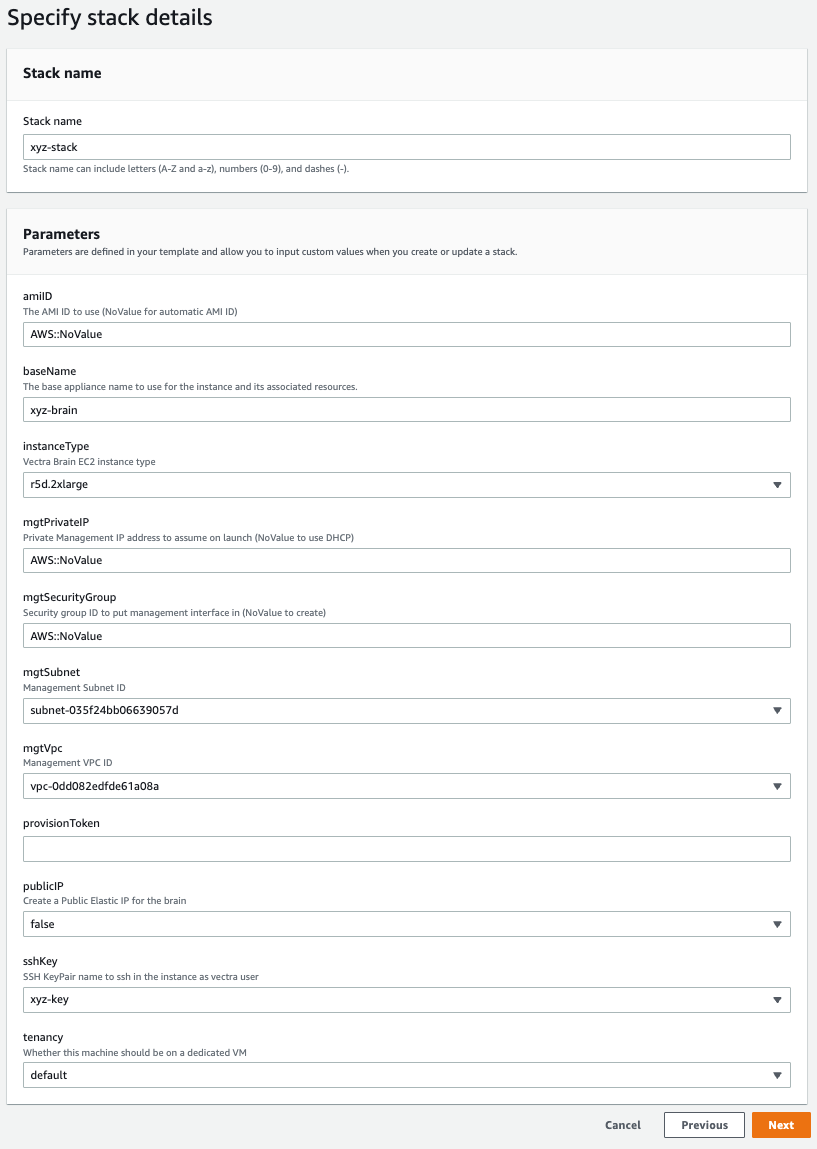Screen dimensions: 817x1149
Task: Focus the amiID input field
Action: (x=406, y=334)
